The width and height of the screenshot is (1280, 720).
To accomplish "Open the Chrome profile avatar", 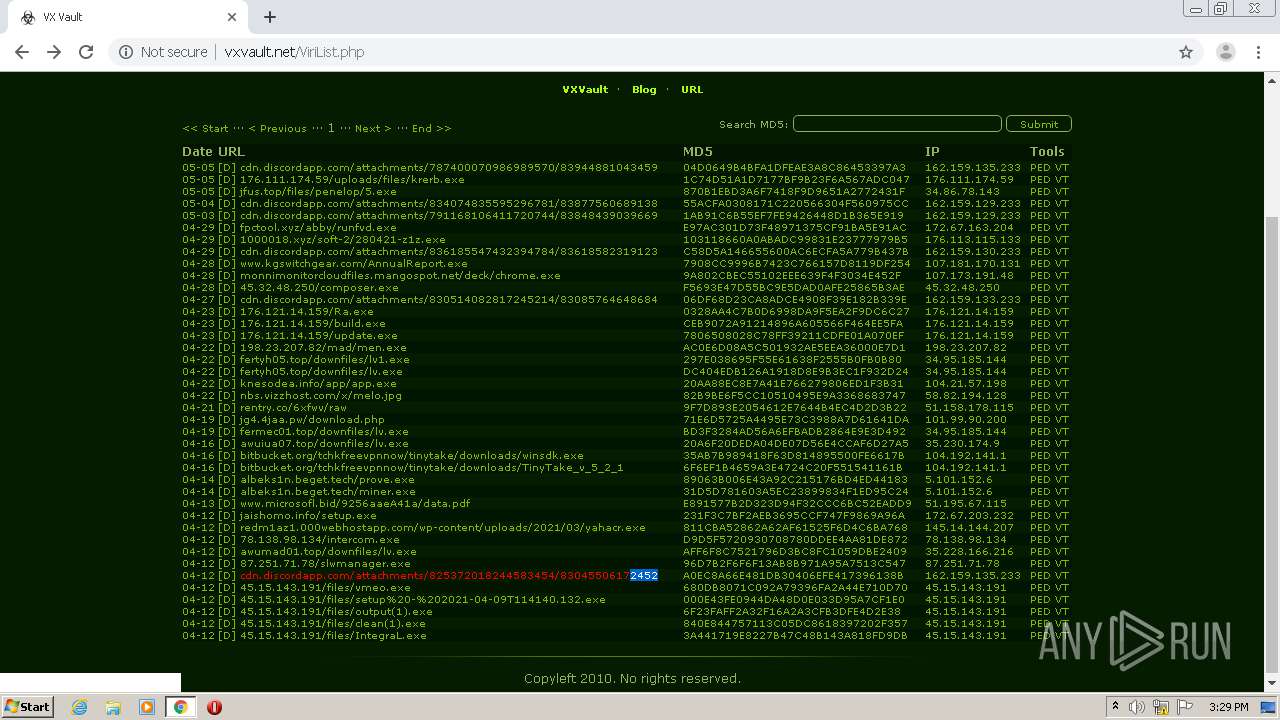I will pyautogui.click(x=1225, y=52).
